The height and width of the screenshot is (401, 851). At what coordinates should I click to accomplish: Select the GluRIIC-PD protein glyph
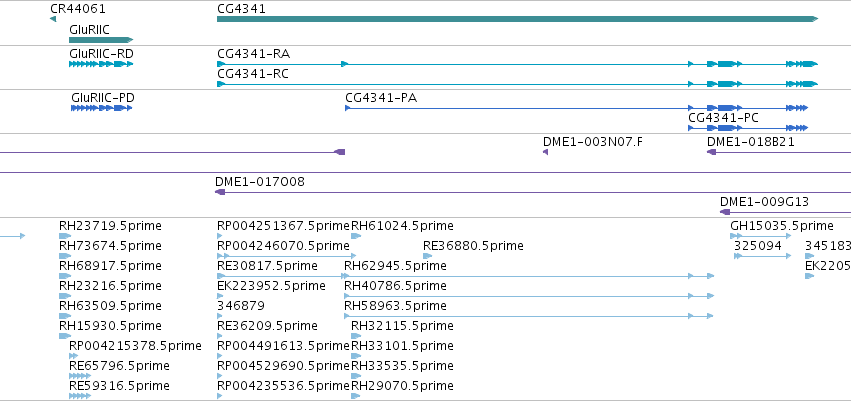[x=101, y=108]
